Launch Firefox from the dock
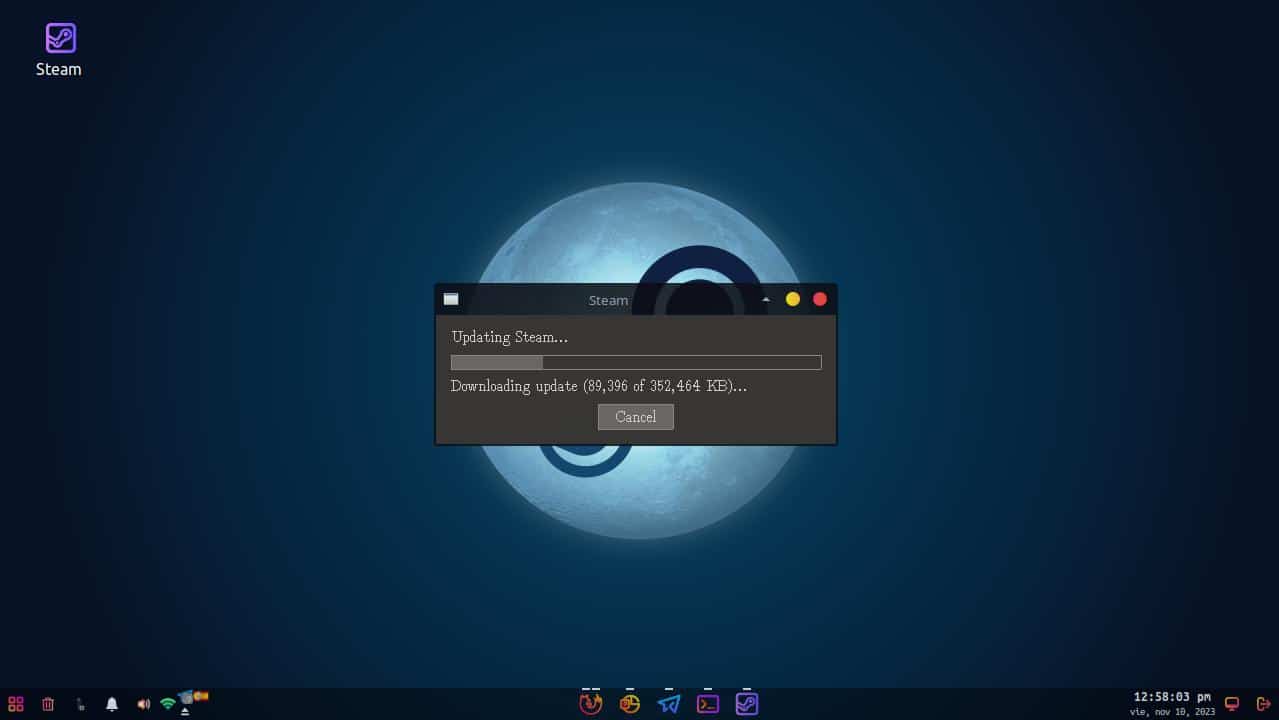The width and height of the screenshot is (1279, 720). click(590, 704)
